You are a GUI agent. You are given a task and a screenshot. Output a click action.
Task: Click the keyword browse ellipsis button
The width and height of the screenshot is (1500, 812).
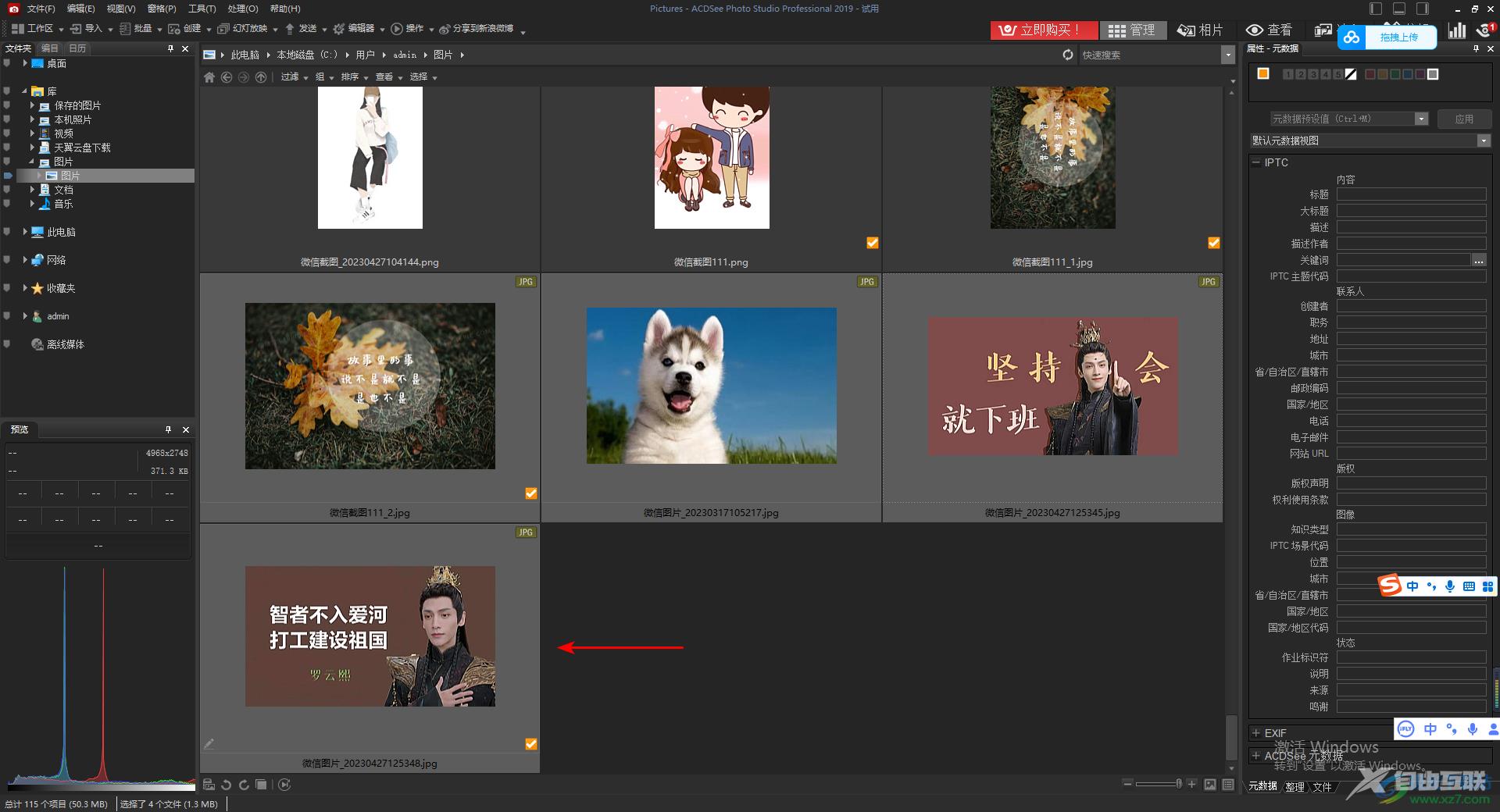tap(1479, 260)
